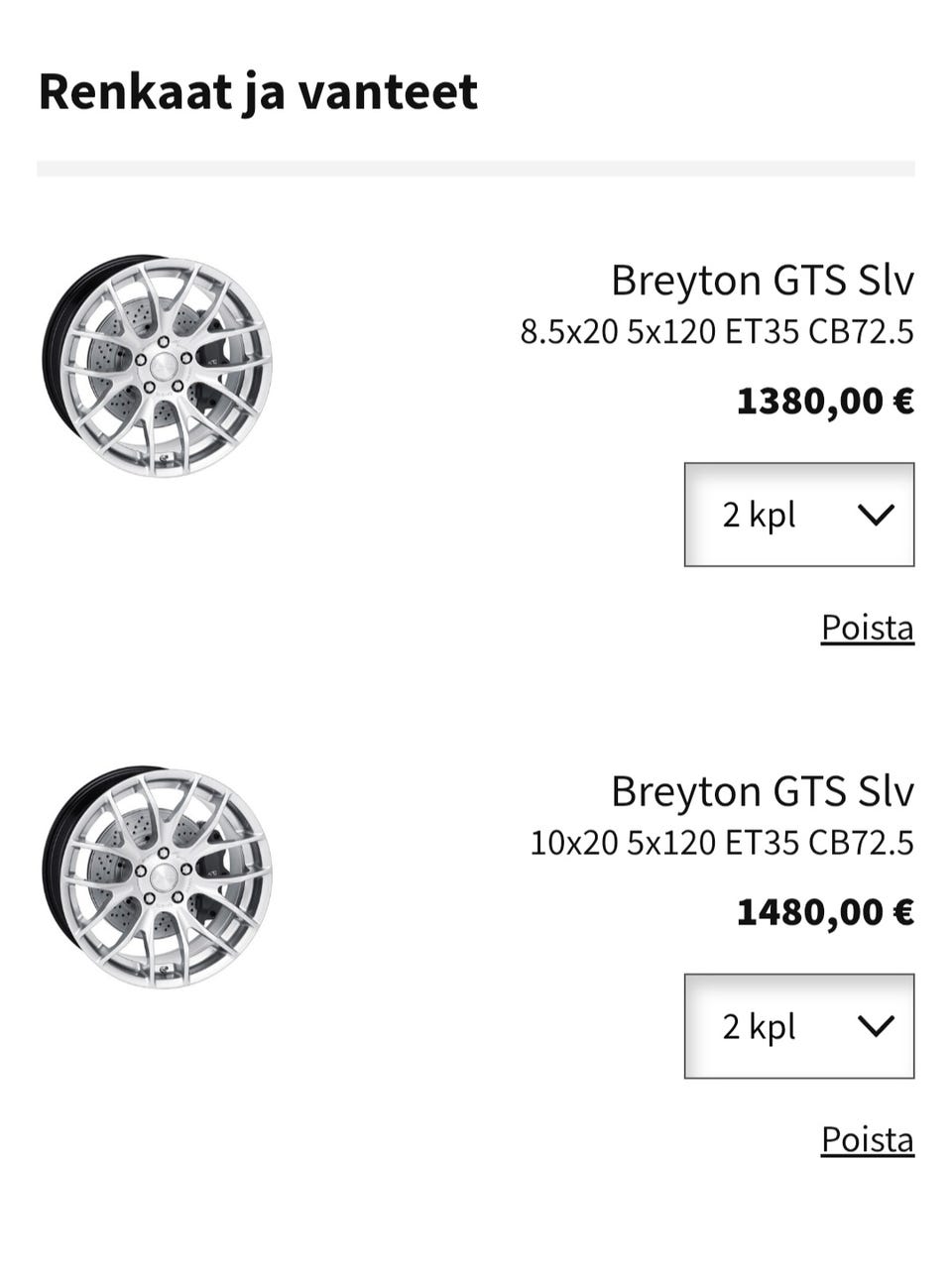Open quantity dropdown for the 1380,00 € wheel
The height and width of the screenshot is (1278, 952).
[798, 515]
